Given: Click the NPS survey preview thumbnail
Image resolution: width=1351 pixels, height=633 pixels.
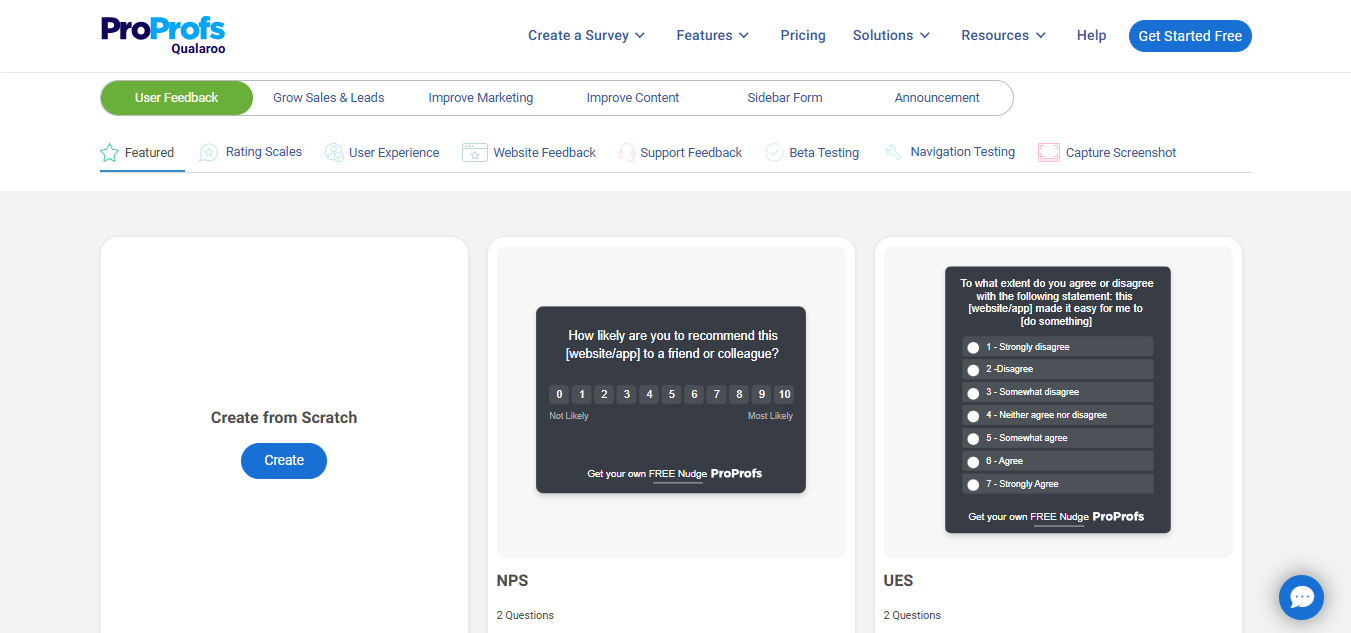Looking at the screenshot, I should coord(671,400).
